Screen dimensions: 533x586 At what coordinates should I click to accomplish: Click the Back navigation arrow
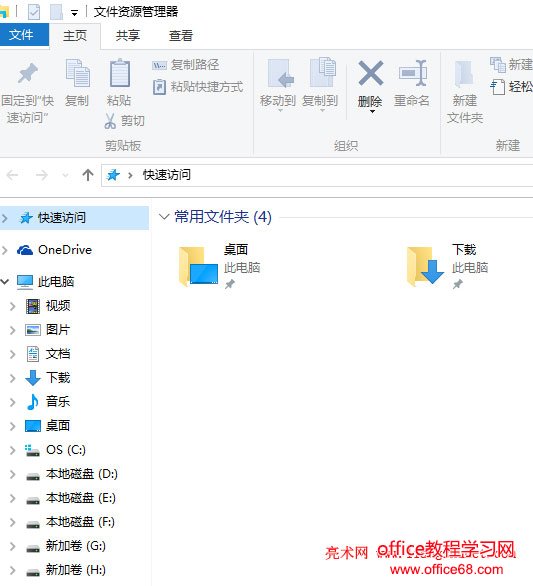pos(13,175)
